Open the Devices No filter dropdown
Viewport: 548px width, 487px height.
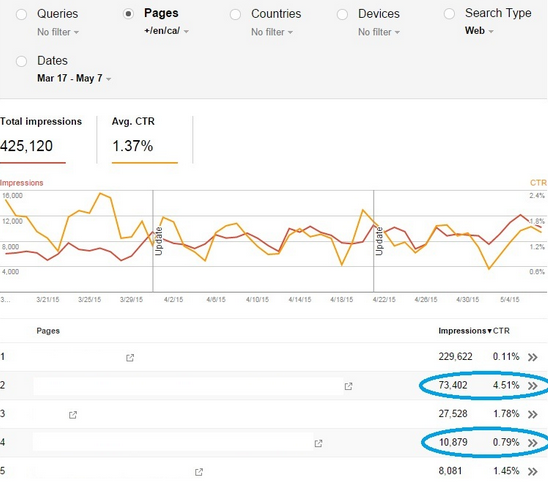click(379, 32)
